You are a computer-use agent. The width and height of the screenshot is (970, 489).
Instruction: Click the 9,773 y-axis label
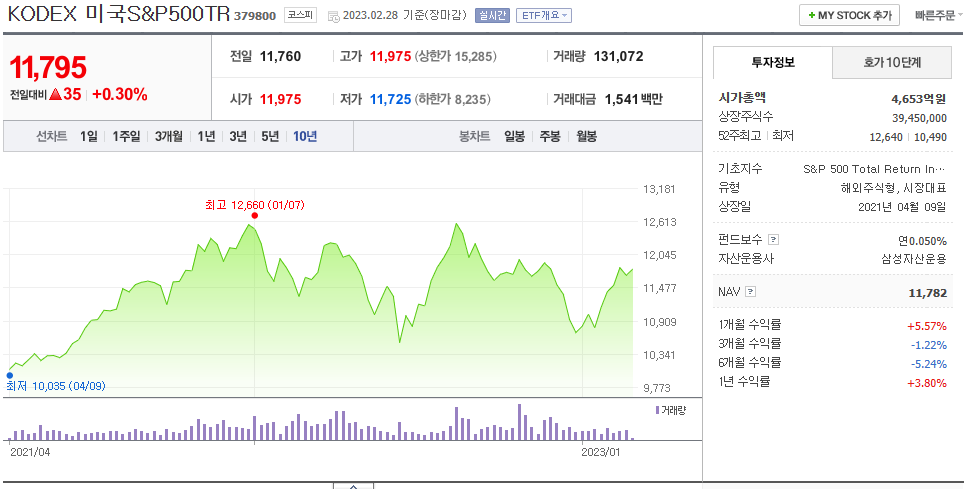coord(659,388)
